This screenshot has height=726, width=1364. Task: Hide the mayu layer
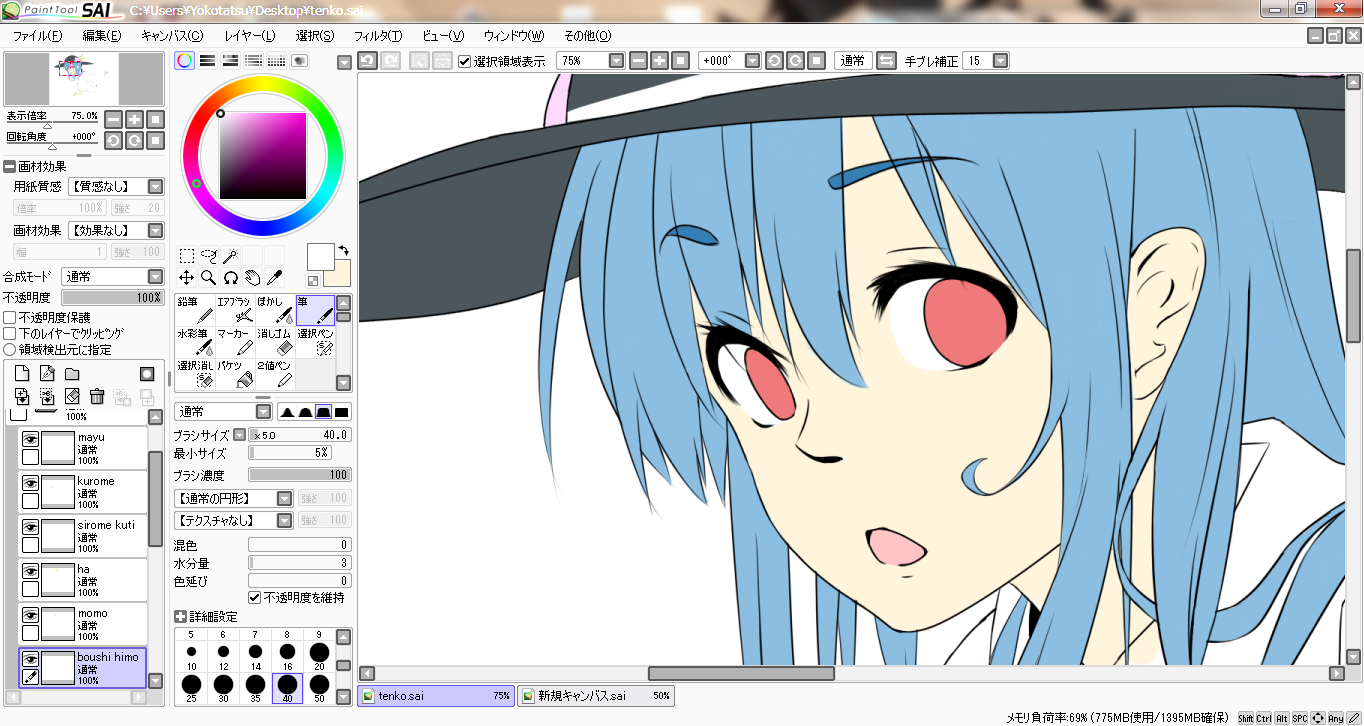pyautogui.click(x=31, y=438)
